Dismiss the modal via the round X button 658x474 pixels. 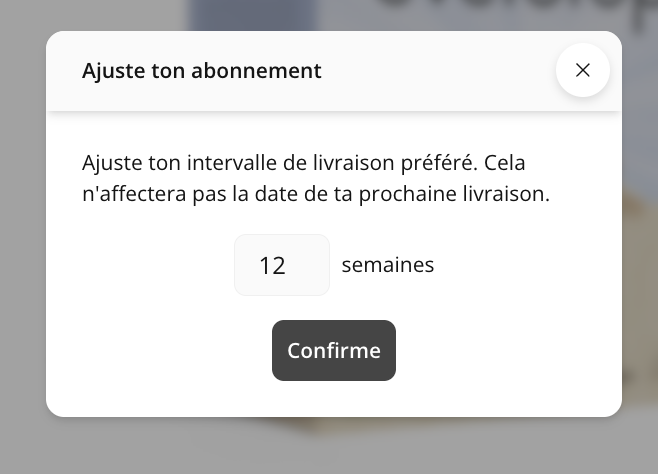pyautogui.click(x=583, y=70)
